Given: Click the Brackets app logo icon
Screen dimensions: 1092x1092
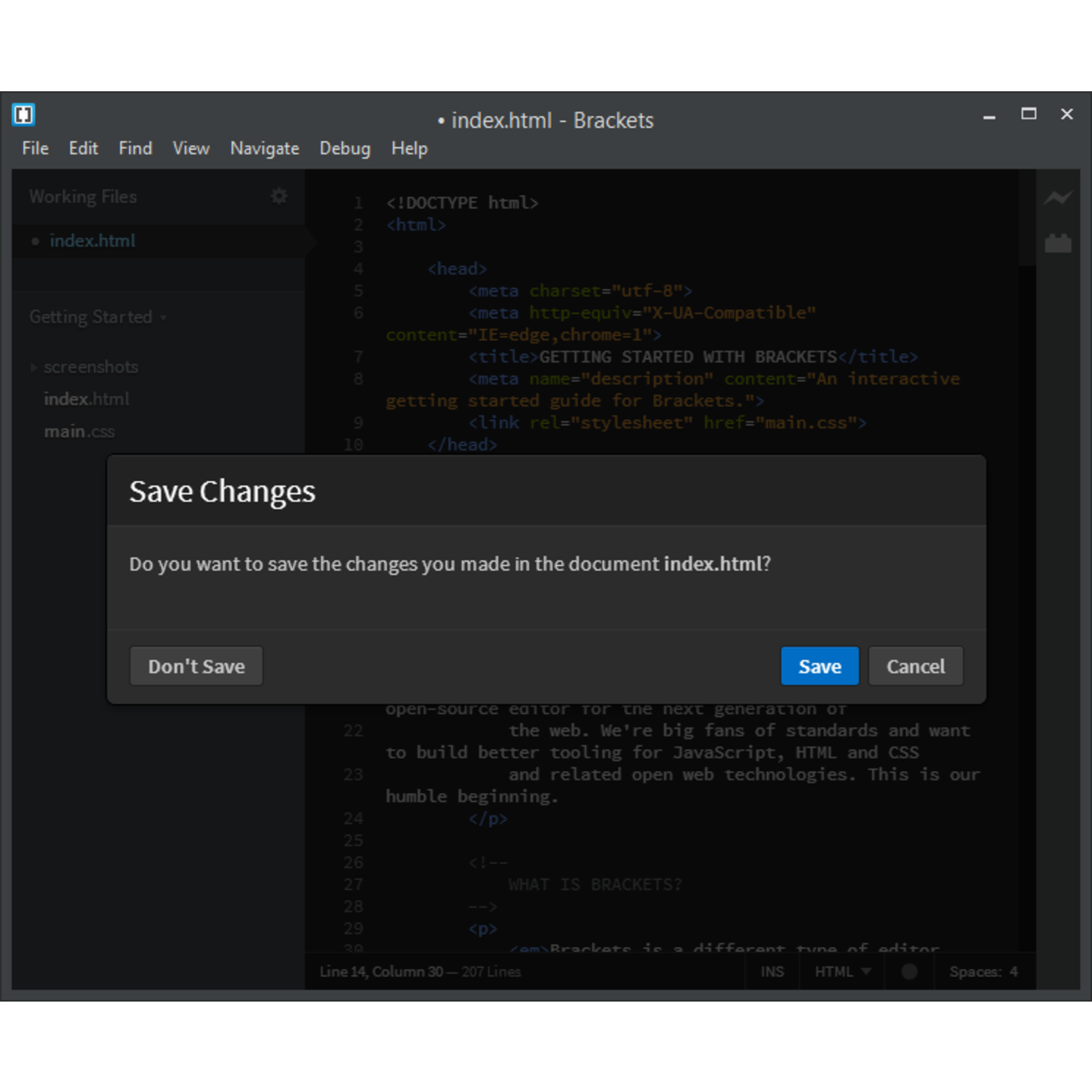Looking at the screenshot, I should 23,114.
